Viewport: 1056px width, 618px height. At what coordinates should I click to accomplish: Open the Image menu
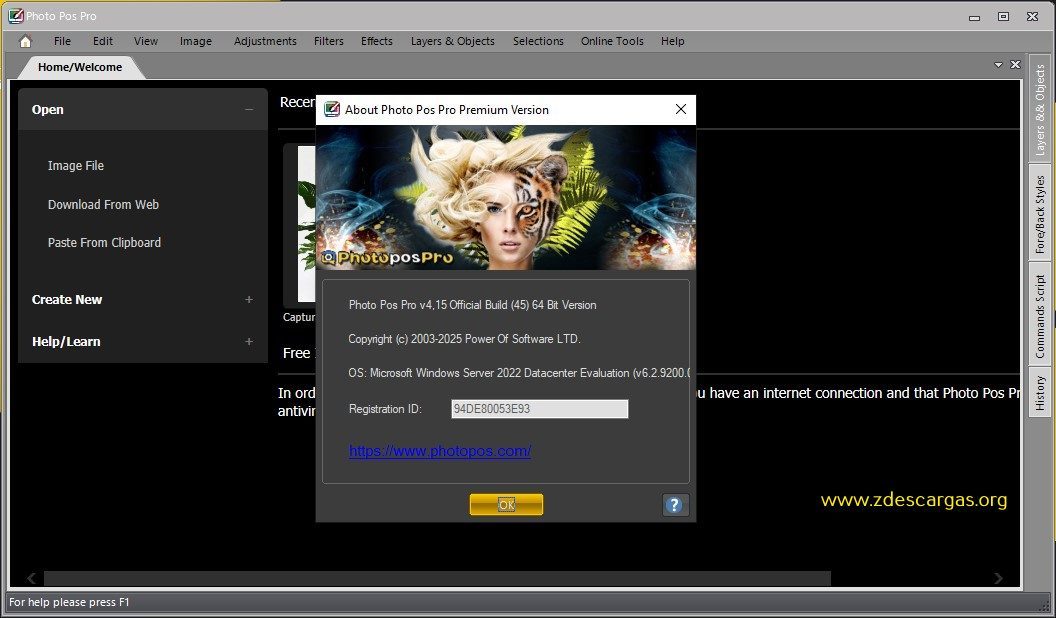[195, 41]
